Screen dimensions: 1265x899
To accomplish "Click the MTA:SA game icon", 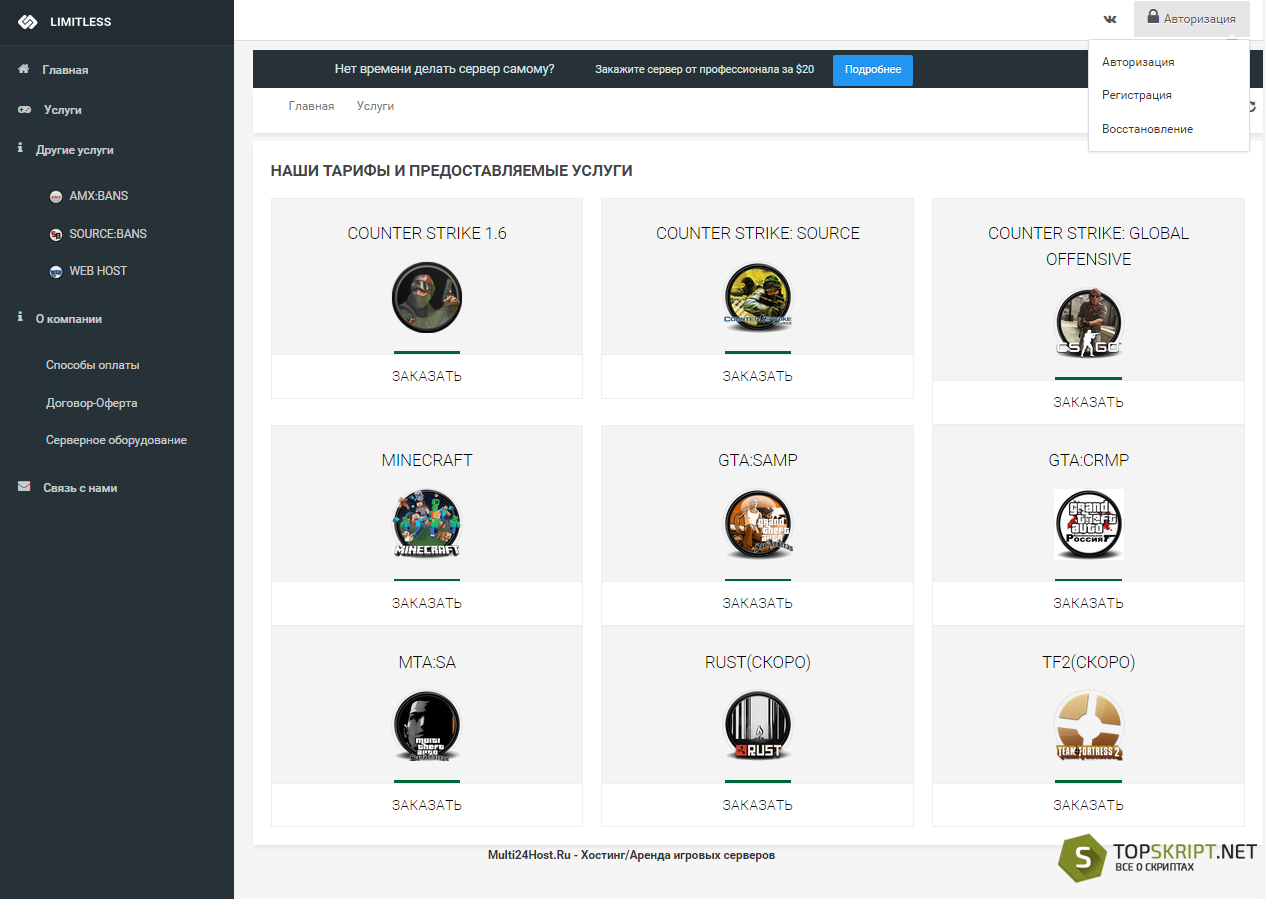I will (x=427, y=726).
